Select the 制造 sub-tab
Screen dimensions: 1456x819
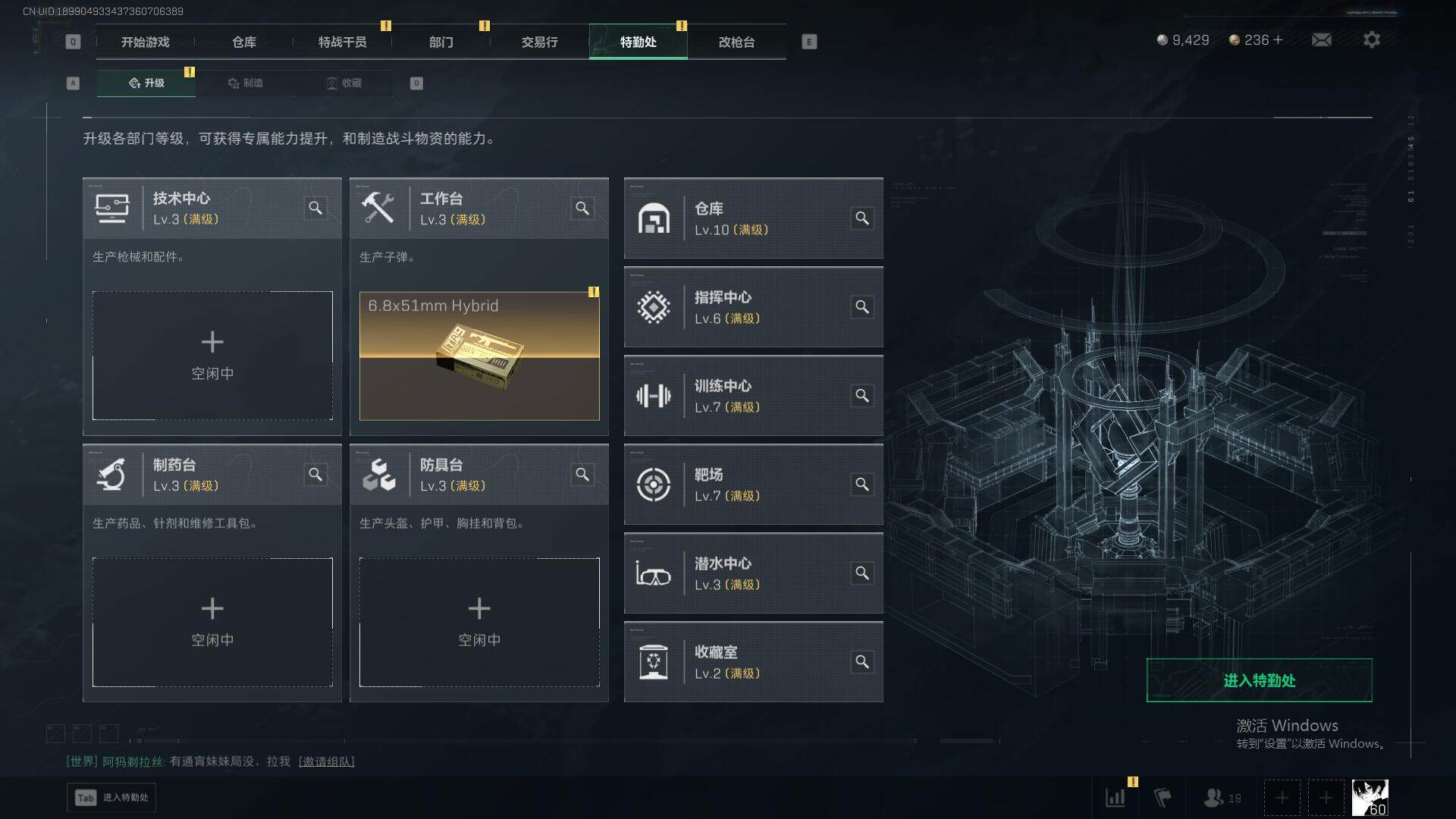245,83
